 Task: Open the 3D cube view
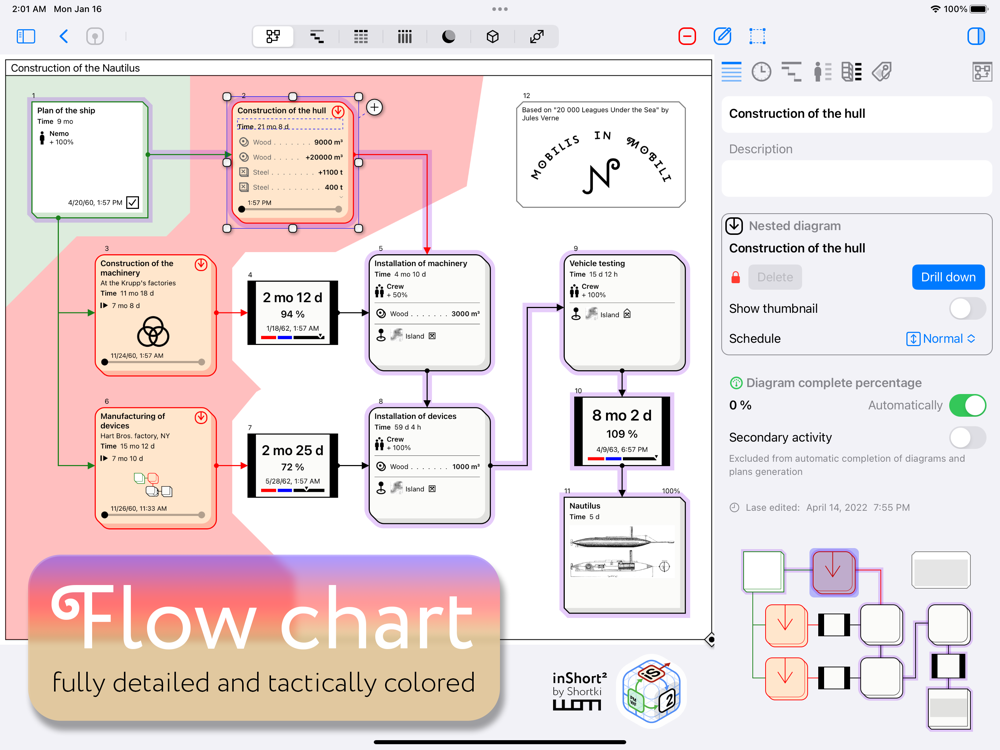492,36
